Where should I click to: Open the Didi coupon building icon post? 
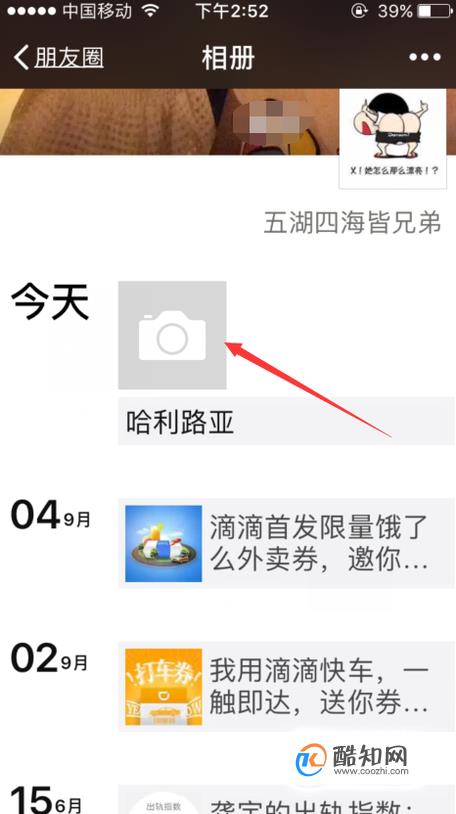tap(164, 544)
